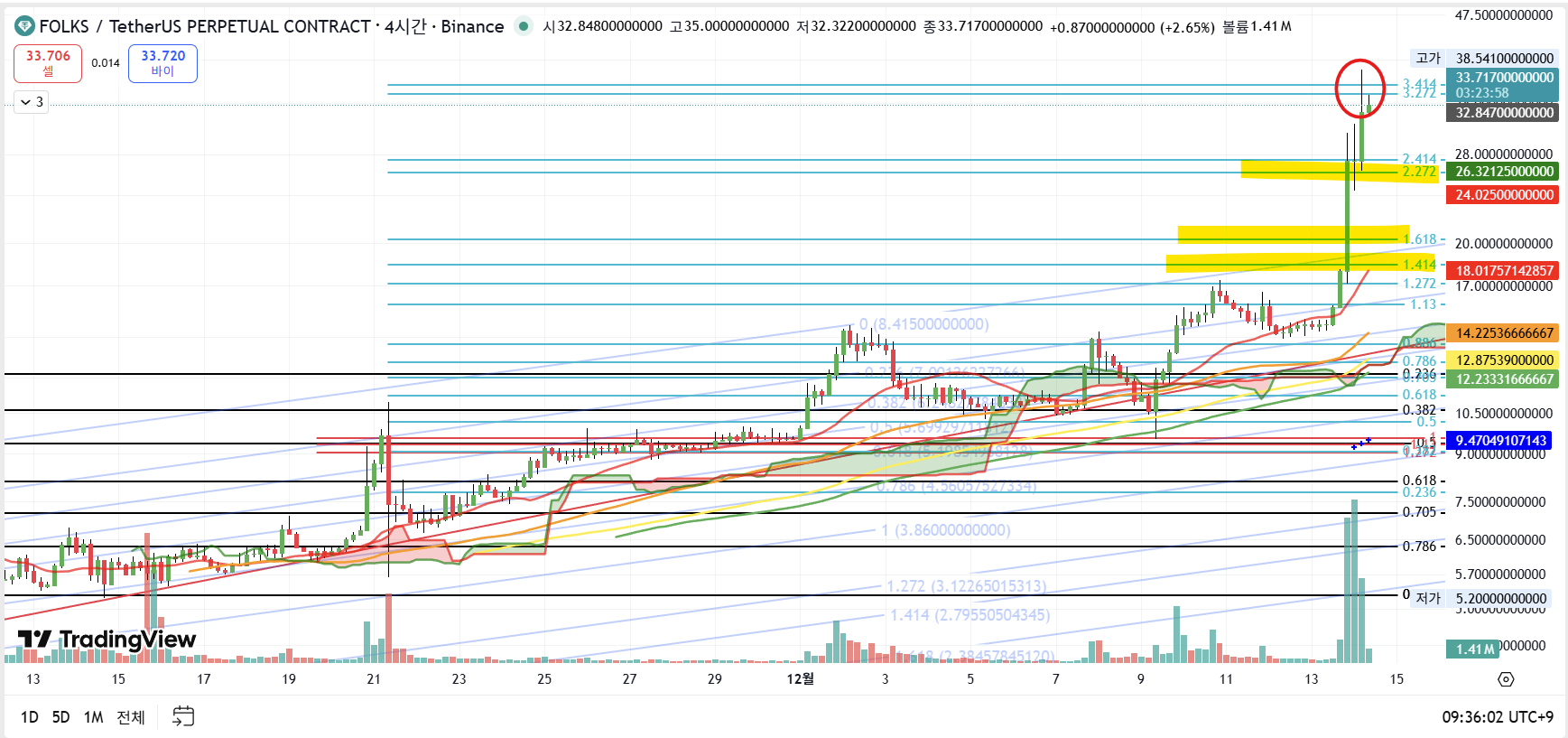
Task: Switch to the 1D time range
Action: pyautogui.click(x=29, y=717)
